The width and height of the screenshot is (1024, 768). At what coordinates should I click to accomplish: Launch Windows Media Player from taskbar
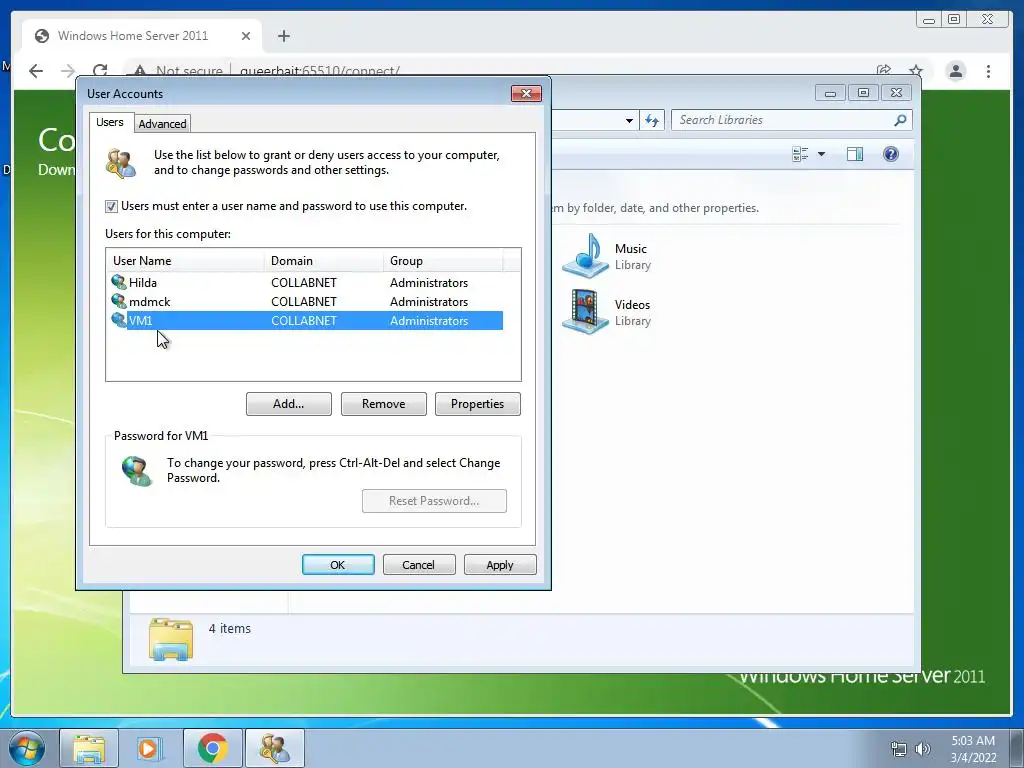(x=150, y=748)
